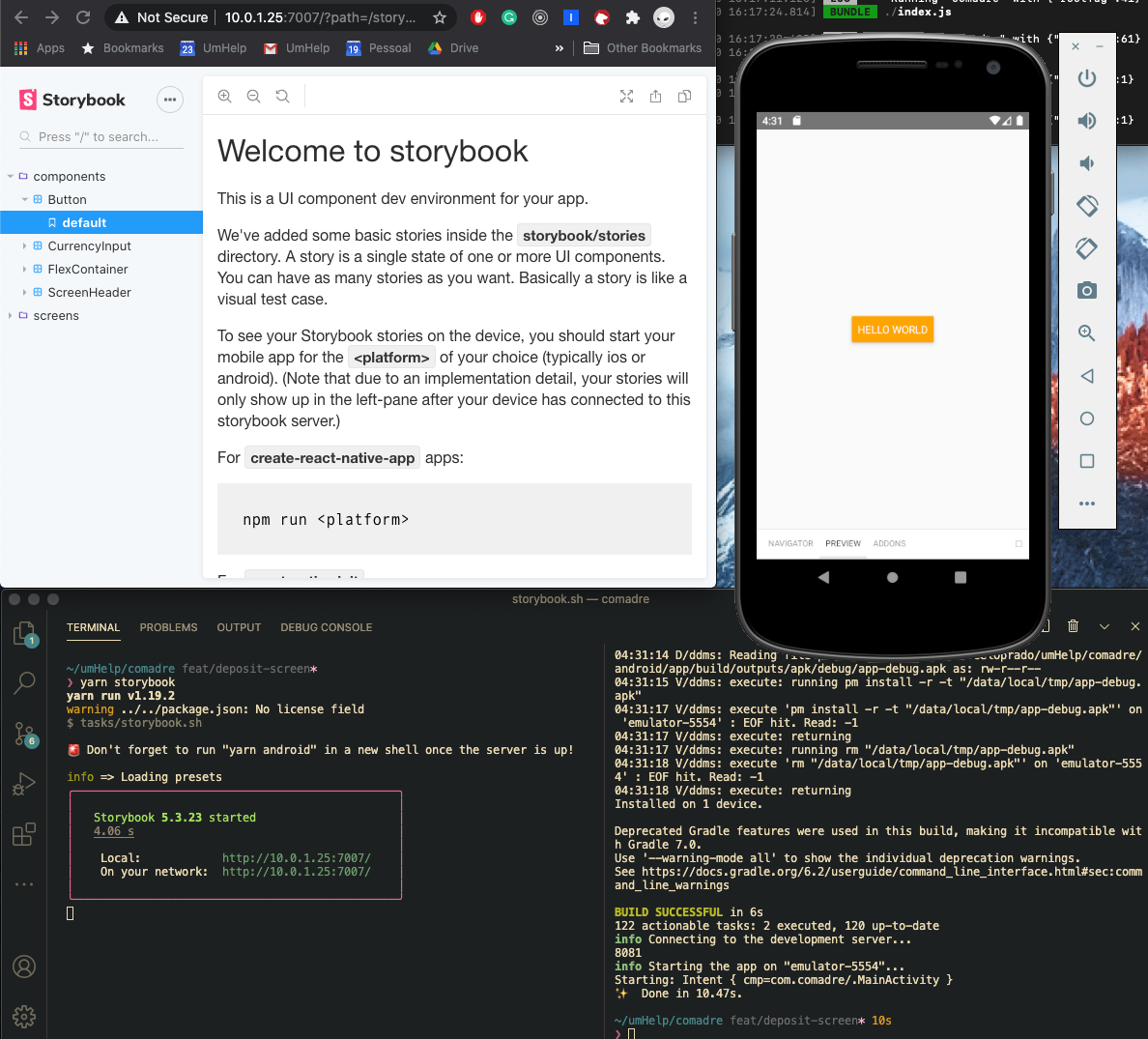Viewport: 1148px width, 1039px height.
Task: Tap the HELLO WORLD button
Action: 893,330
